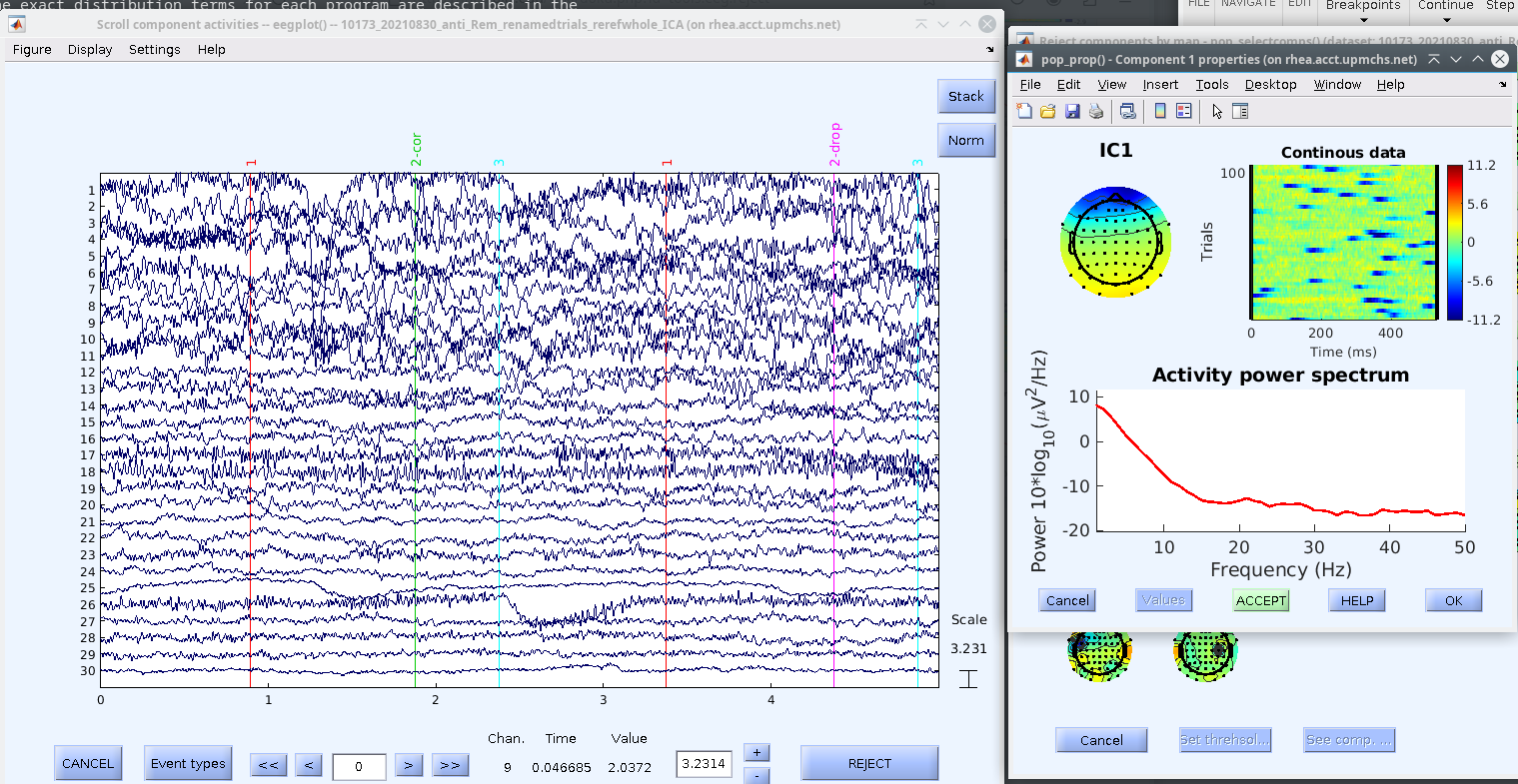Screen dimensions: 1518x784
Task: Click the Insert Legend toolbar icon
Action: coord(1184,112)
